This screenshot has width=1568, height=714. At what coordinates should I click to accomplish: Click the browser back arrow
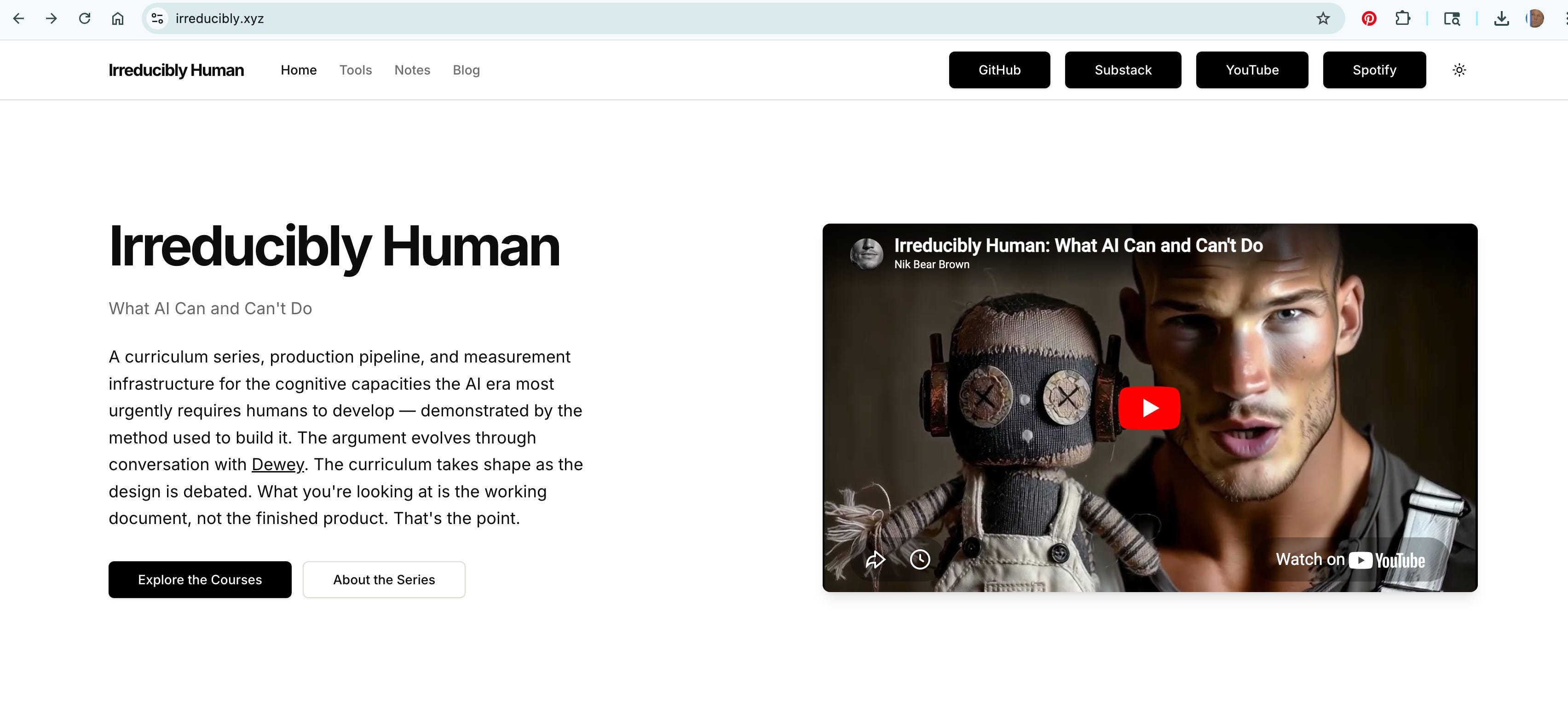pos(18,18)
